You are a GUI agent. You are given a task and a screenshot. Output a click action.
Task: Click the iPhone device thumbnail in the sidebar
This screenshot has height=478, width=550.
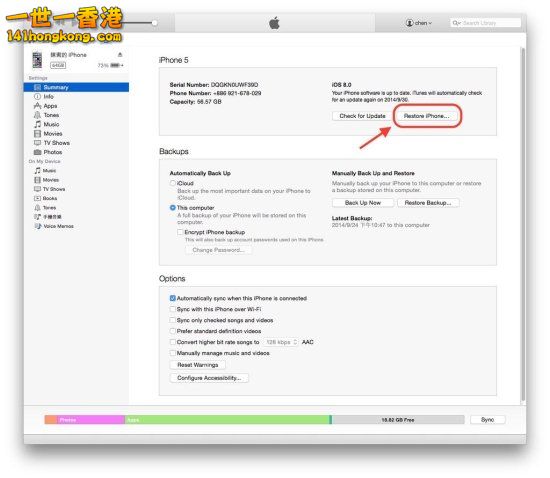coord(37,60)
